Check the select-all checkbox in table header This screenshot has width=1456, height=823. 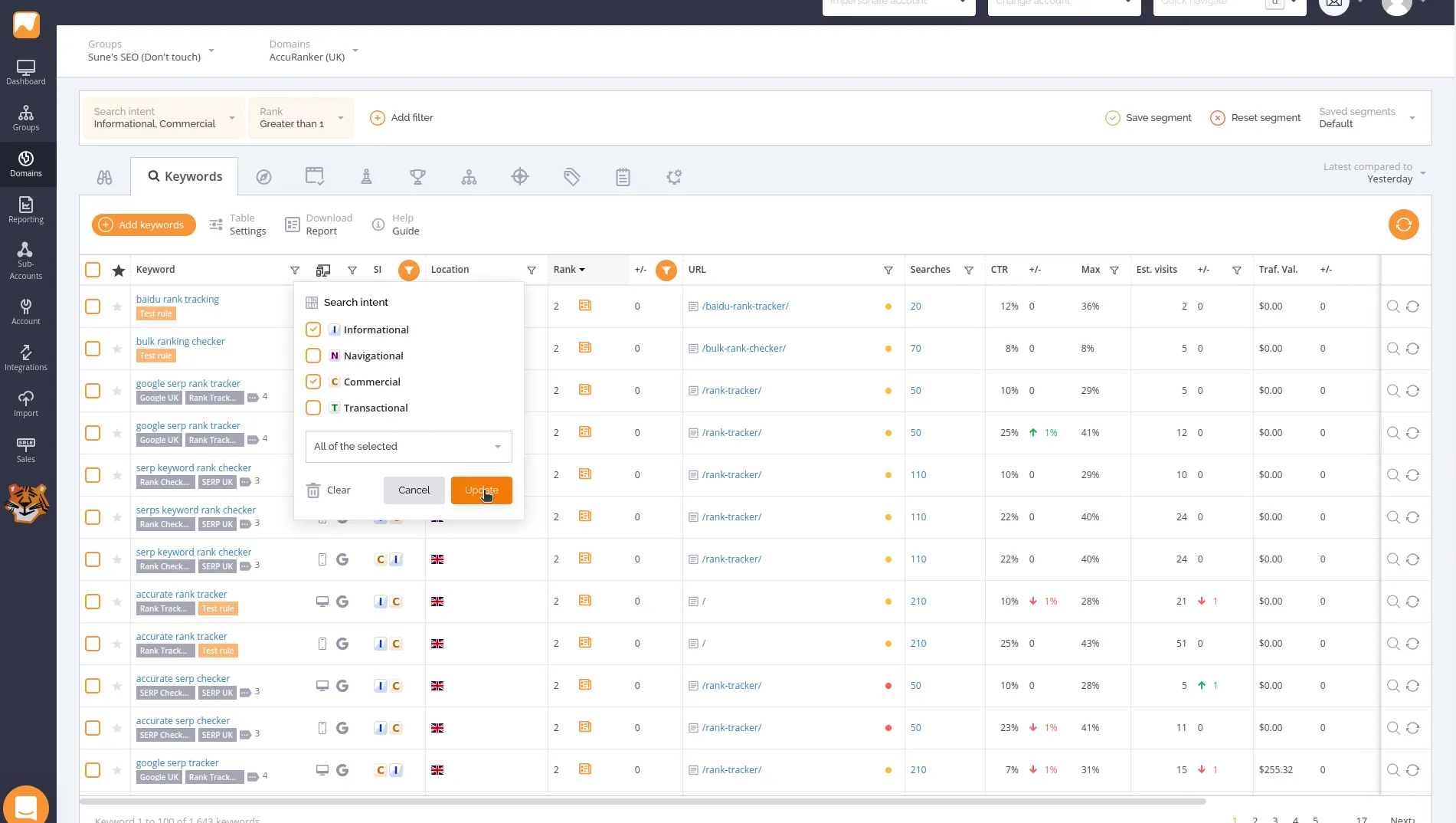tap(92, 269)
